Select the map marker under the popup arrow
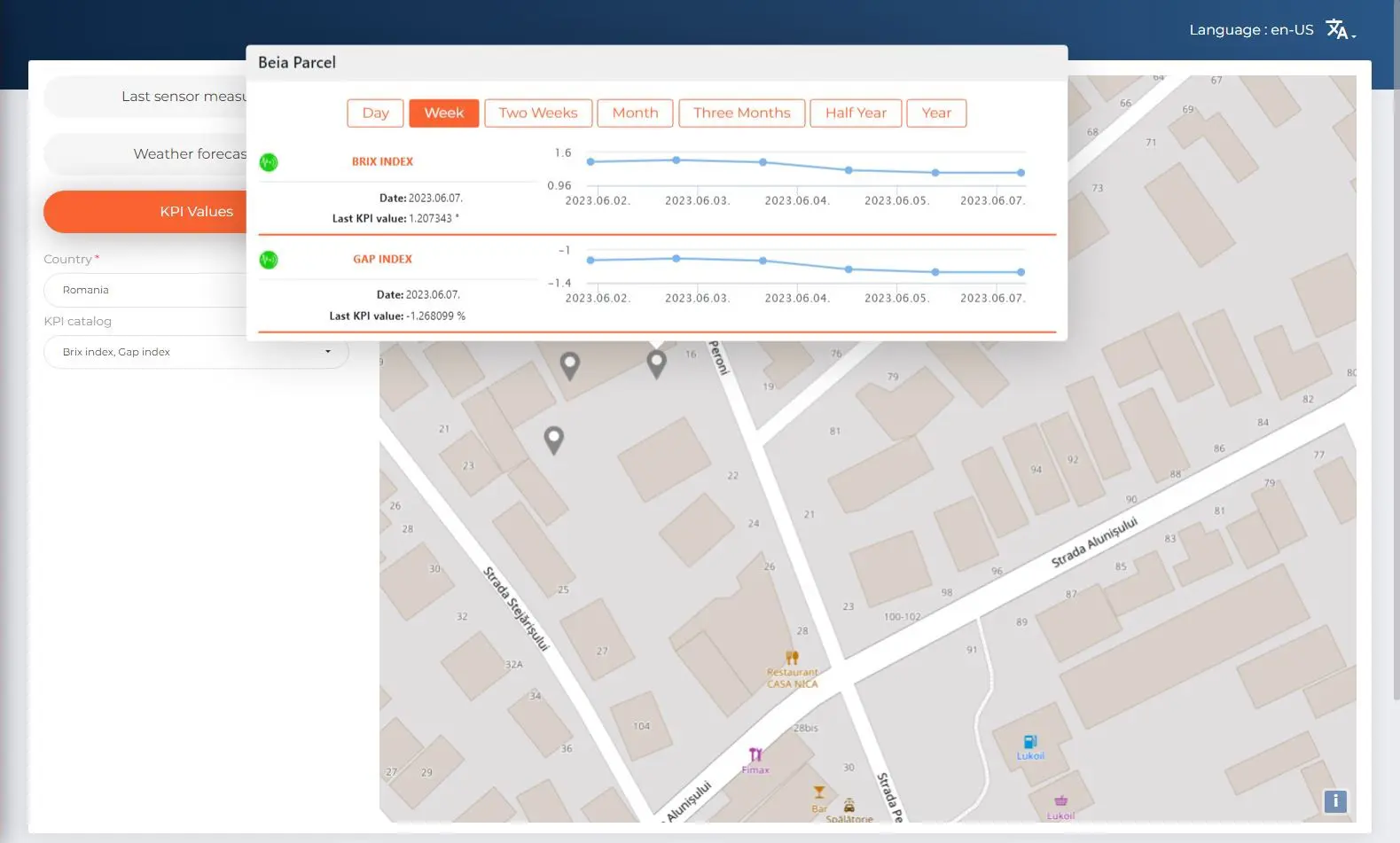Viewport: 1400px width, 843px height. (x=656, y=363)
